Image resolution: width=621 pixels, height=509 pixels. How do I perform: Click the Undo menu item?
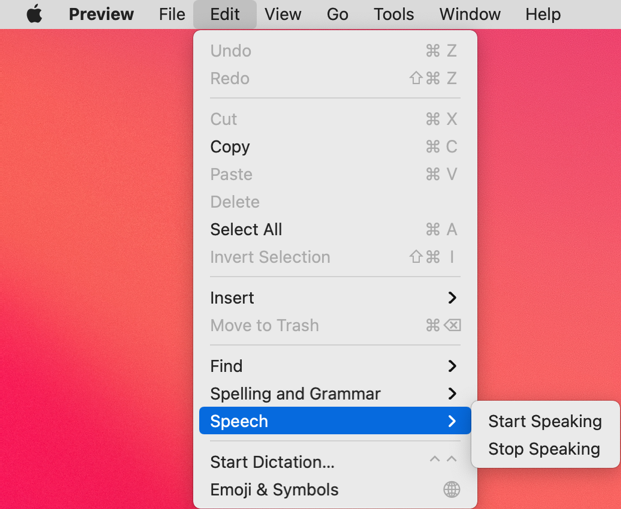(335, 51)
